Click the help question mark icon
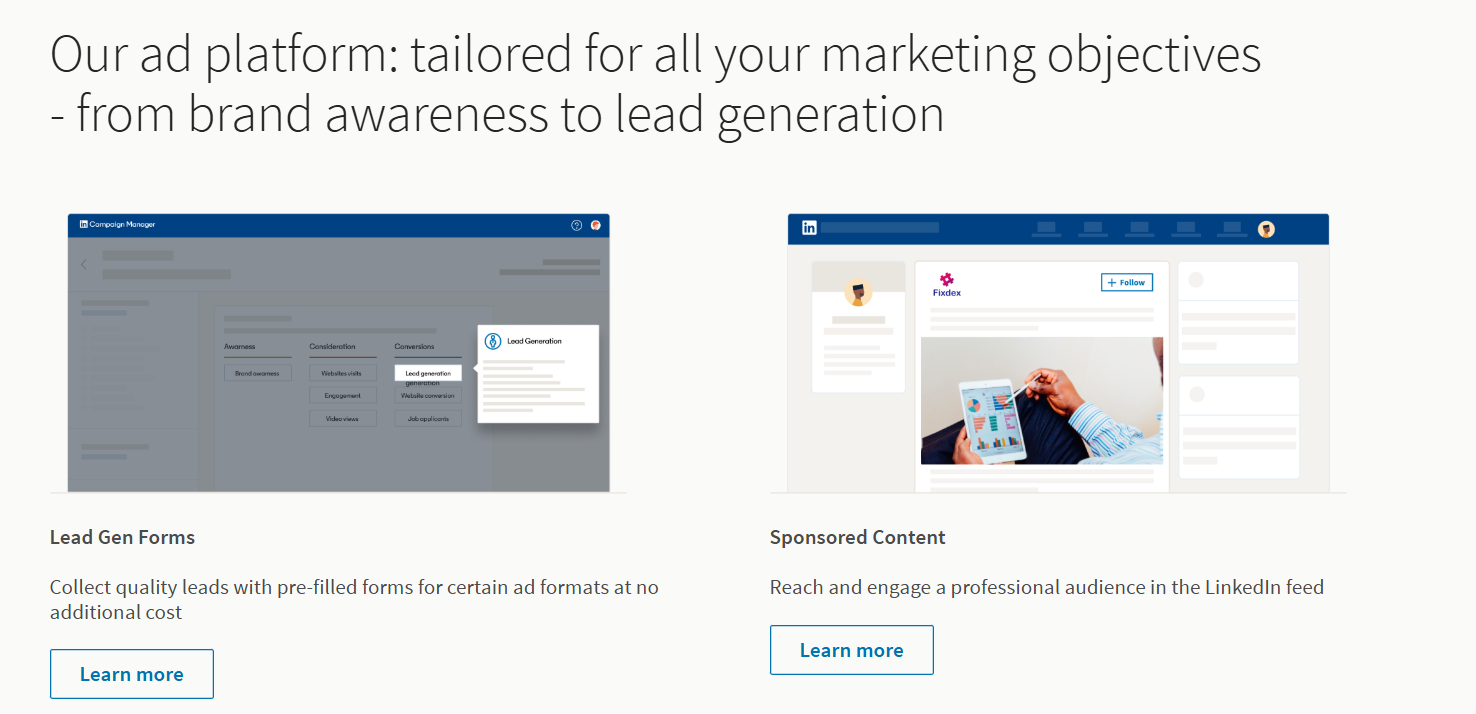 coord(576,225)
